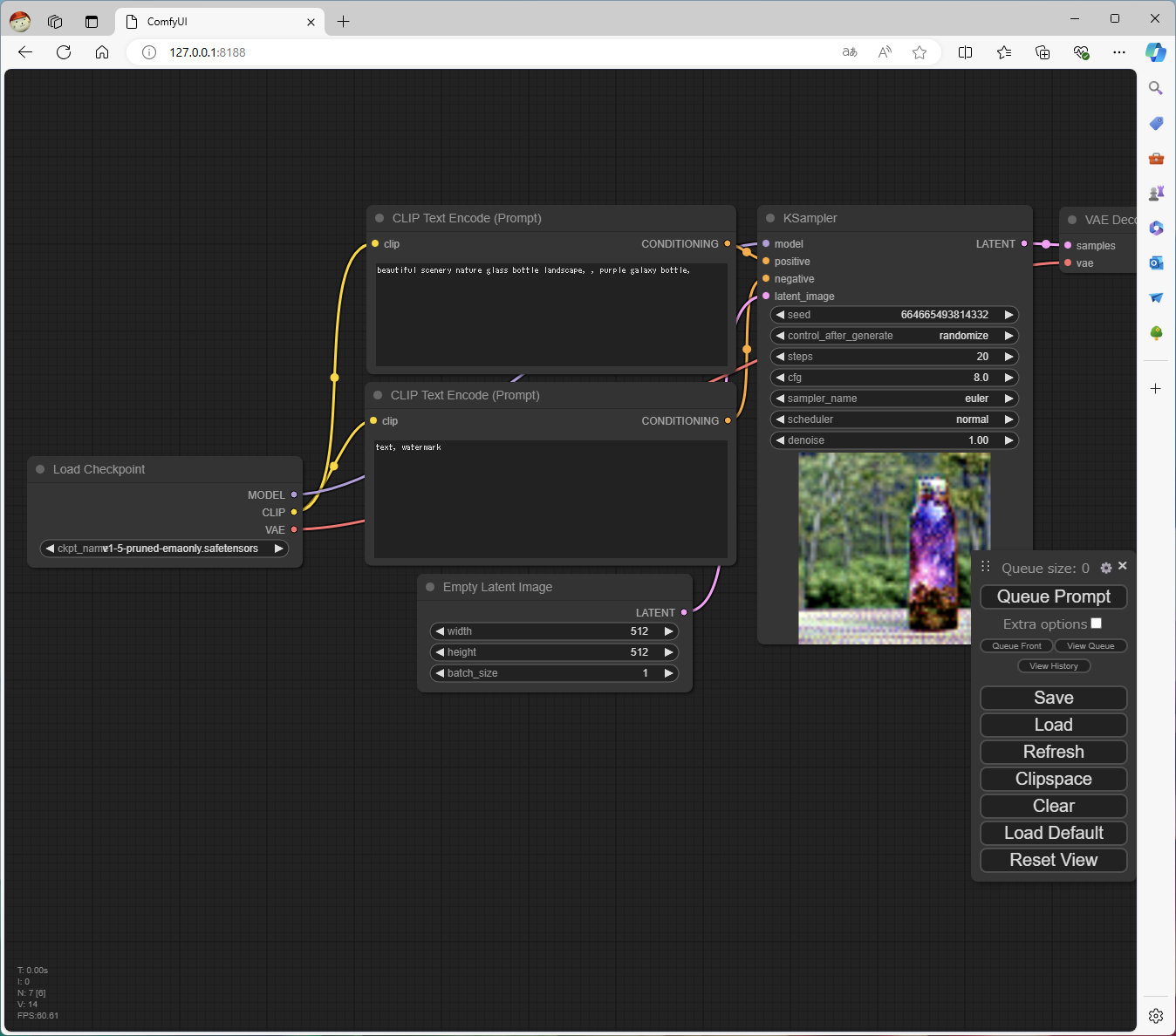Collapse the Load Checkpoint node
This screenshot has width=1176, height=1036.
coord(40,469)
